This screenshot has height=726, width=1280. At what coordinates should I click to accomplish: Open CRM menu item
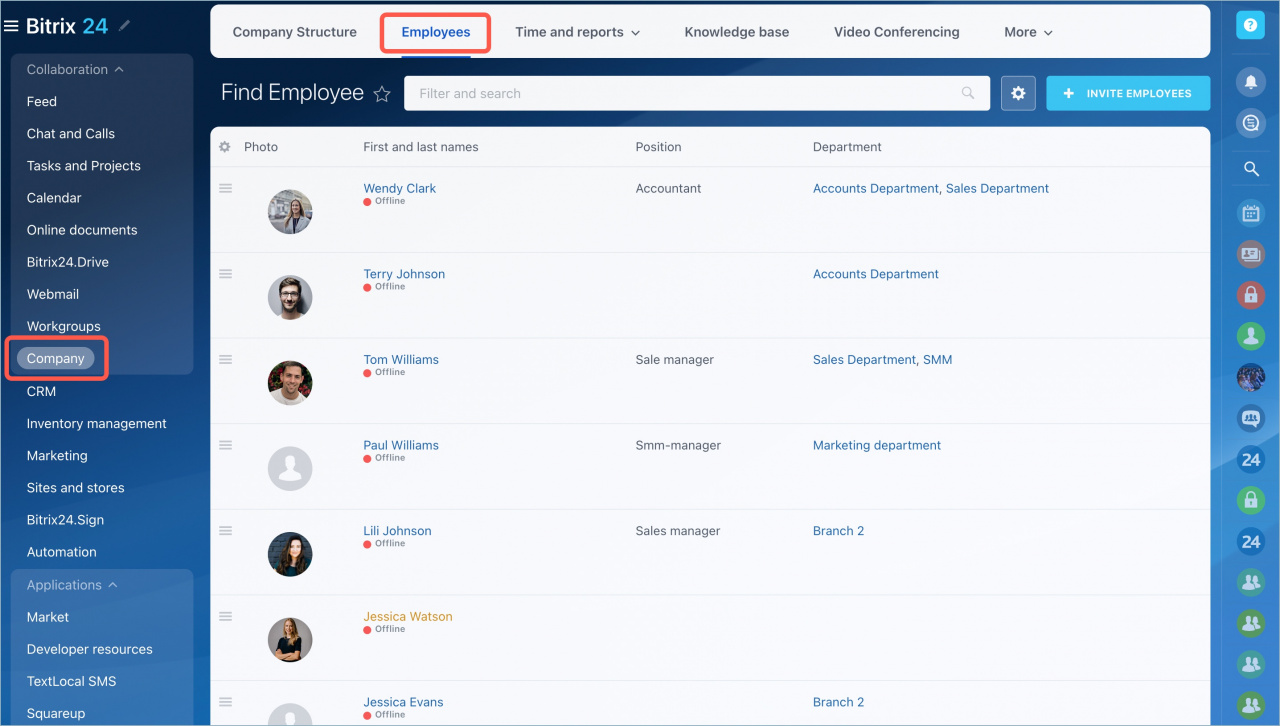[41, 391]
